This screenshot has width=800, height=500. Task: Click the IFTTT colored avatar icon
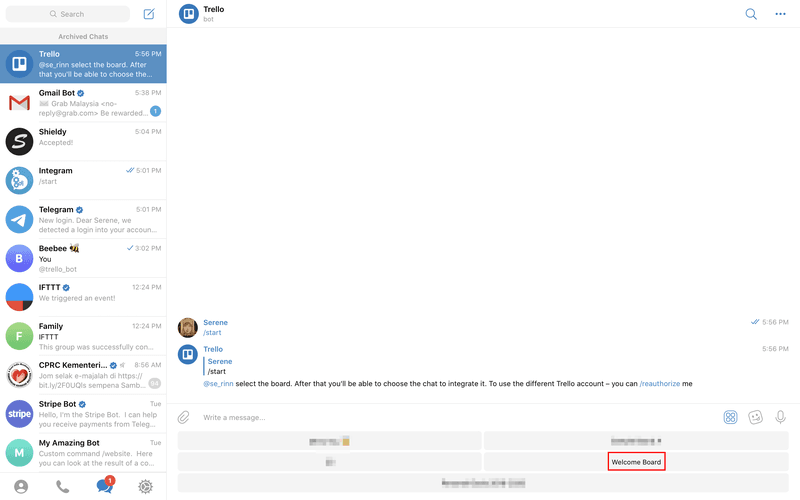pyautogui.click(x=19, y=297)
